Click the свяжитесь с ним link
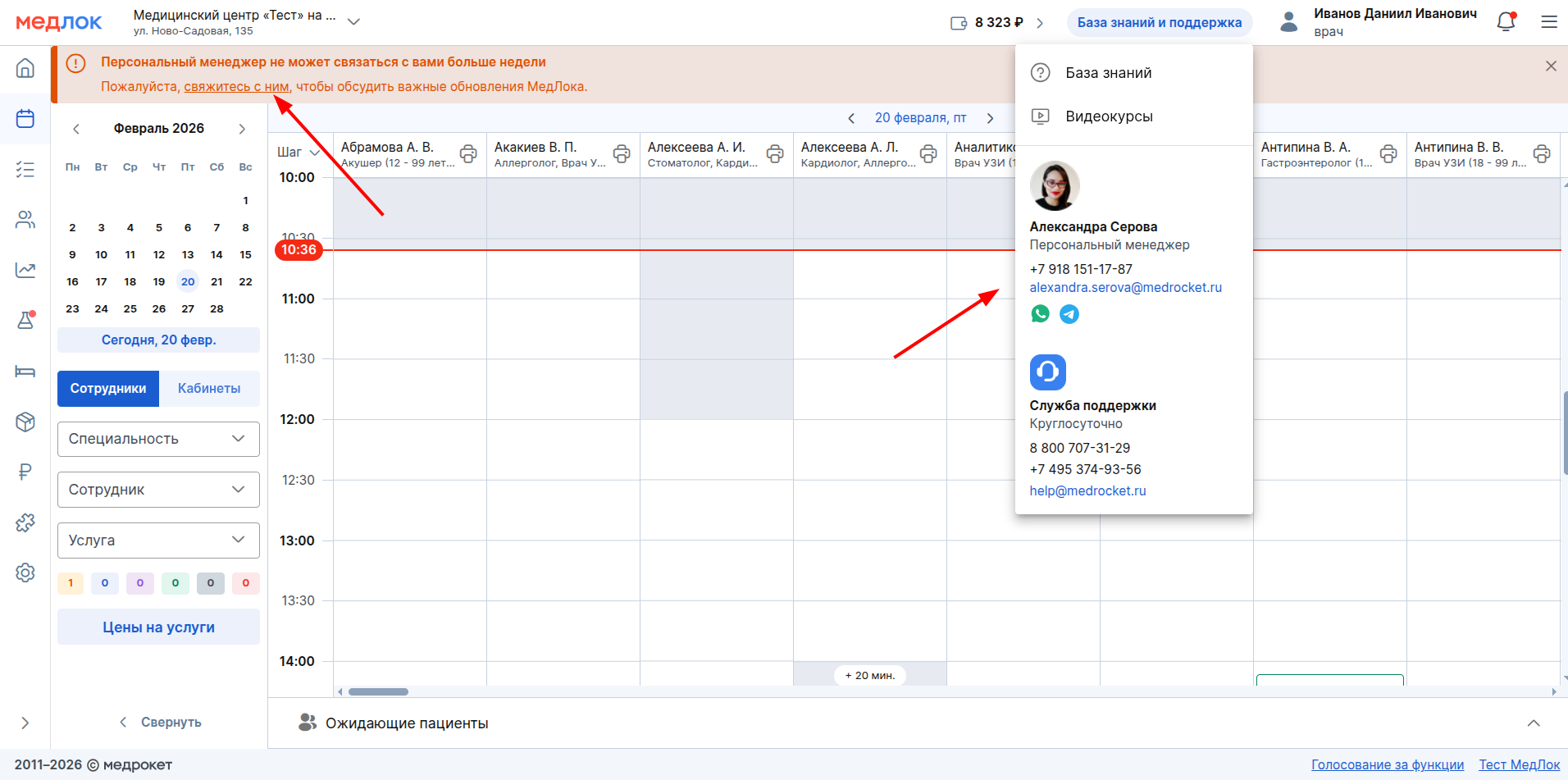The image size is (1568, 780). coord(237,87)
